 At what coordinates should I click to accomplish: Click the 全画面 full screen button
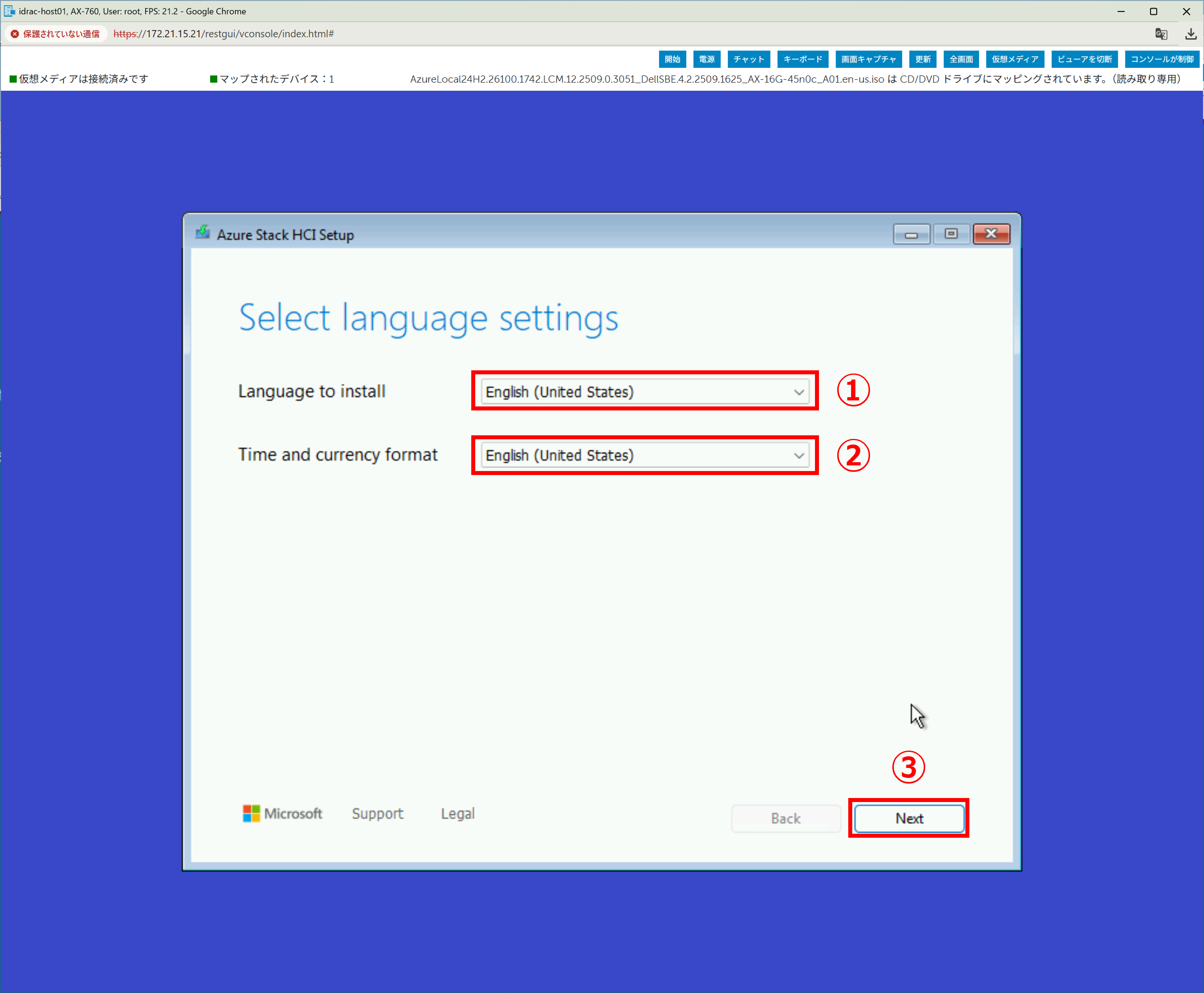(x=961, y=59)
